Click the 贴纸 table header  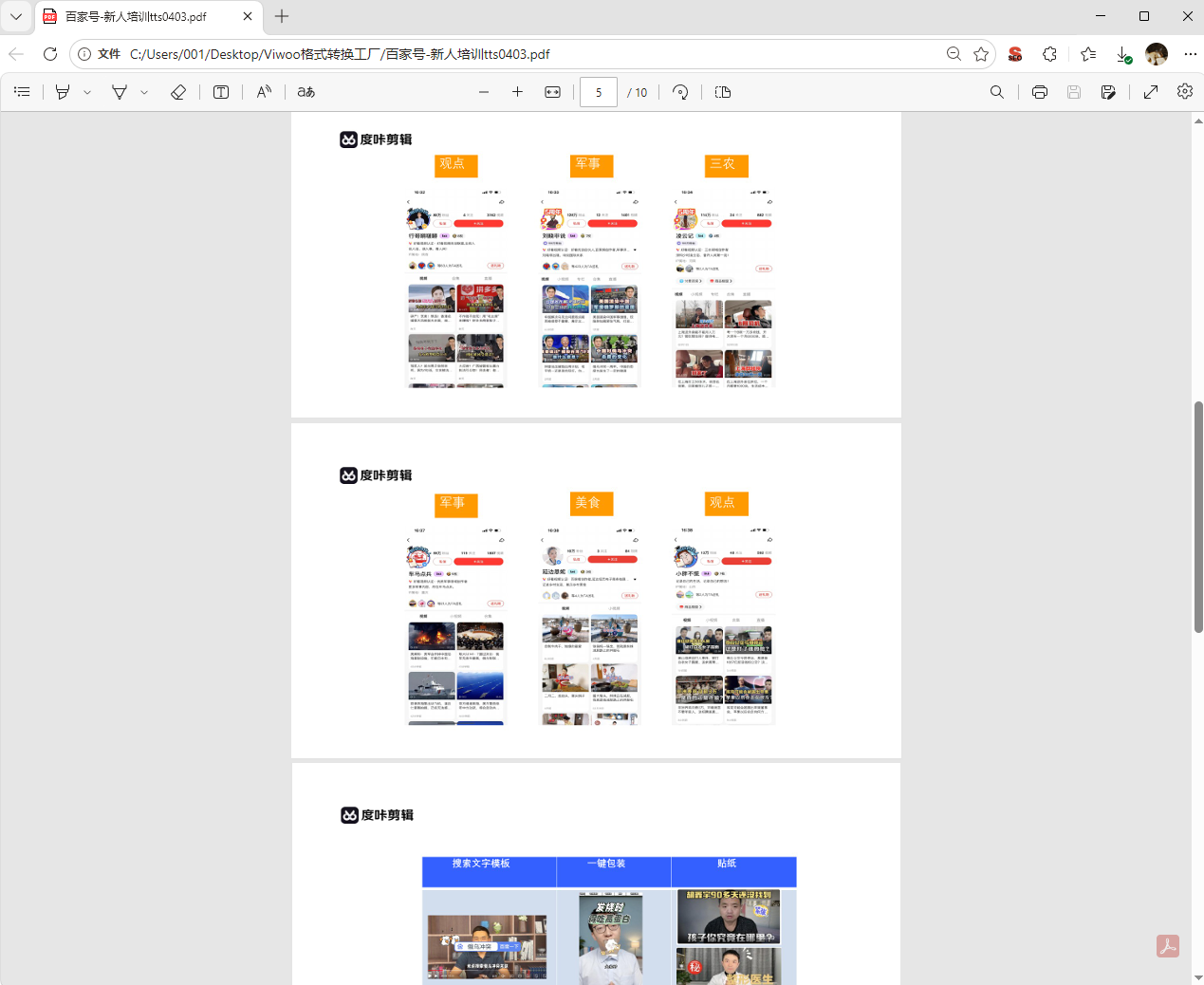pos(734,871)
